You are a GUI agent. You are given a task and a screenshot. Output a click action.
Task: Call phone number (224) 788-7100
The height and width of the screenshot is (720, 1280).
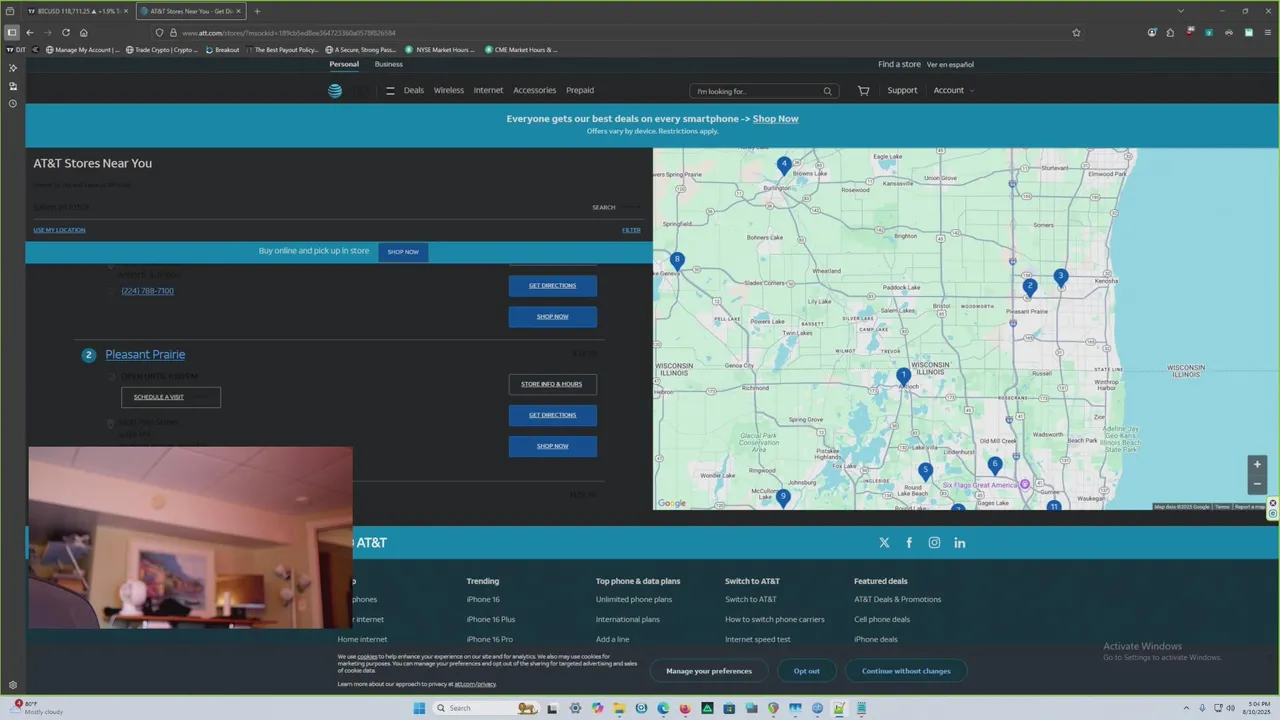coord(147,291)
